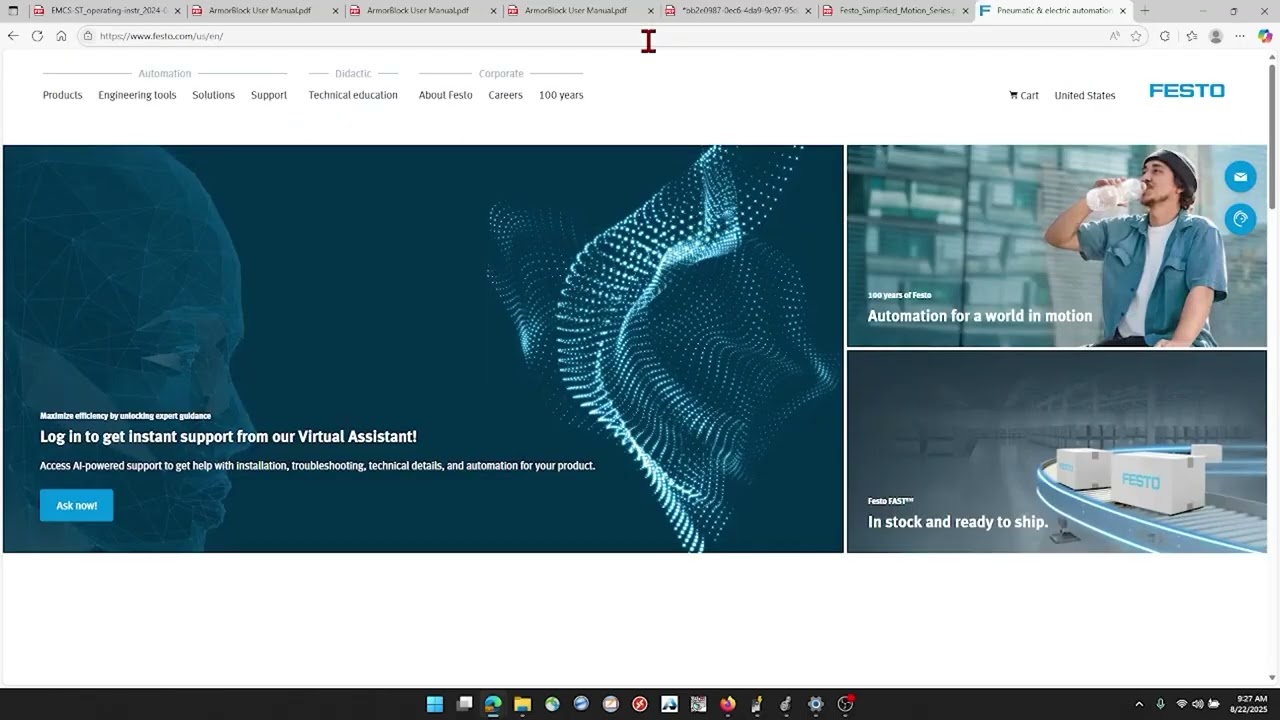Refresh the Festo page
Image resolution: width=1280 pixels, height=720 pixels.
[x=37, y=36]
